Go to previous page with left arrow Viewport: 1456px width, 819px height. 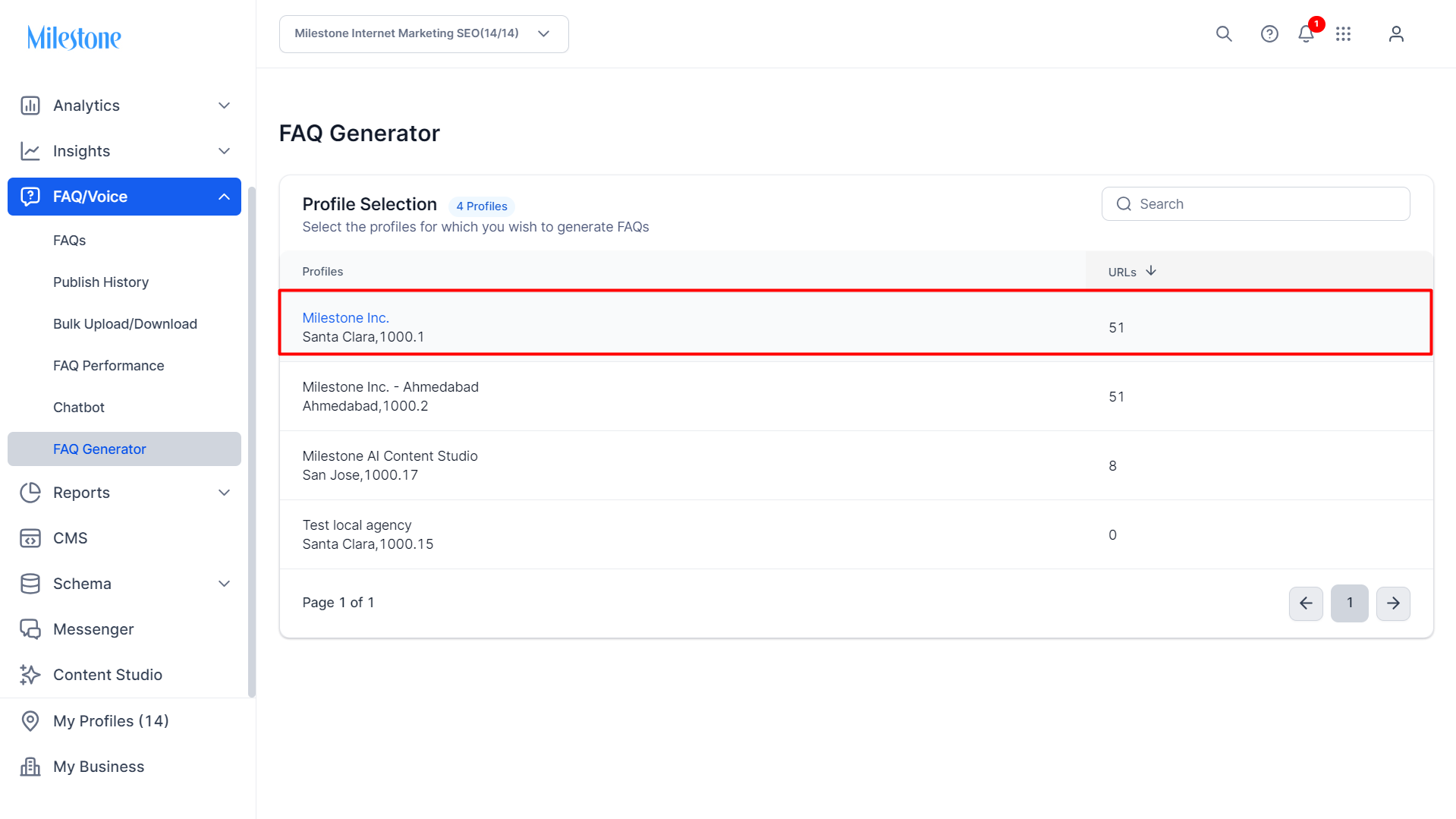pos(1306,603)
